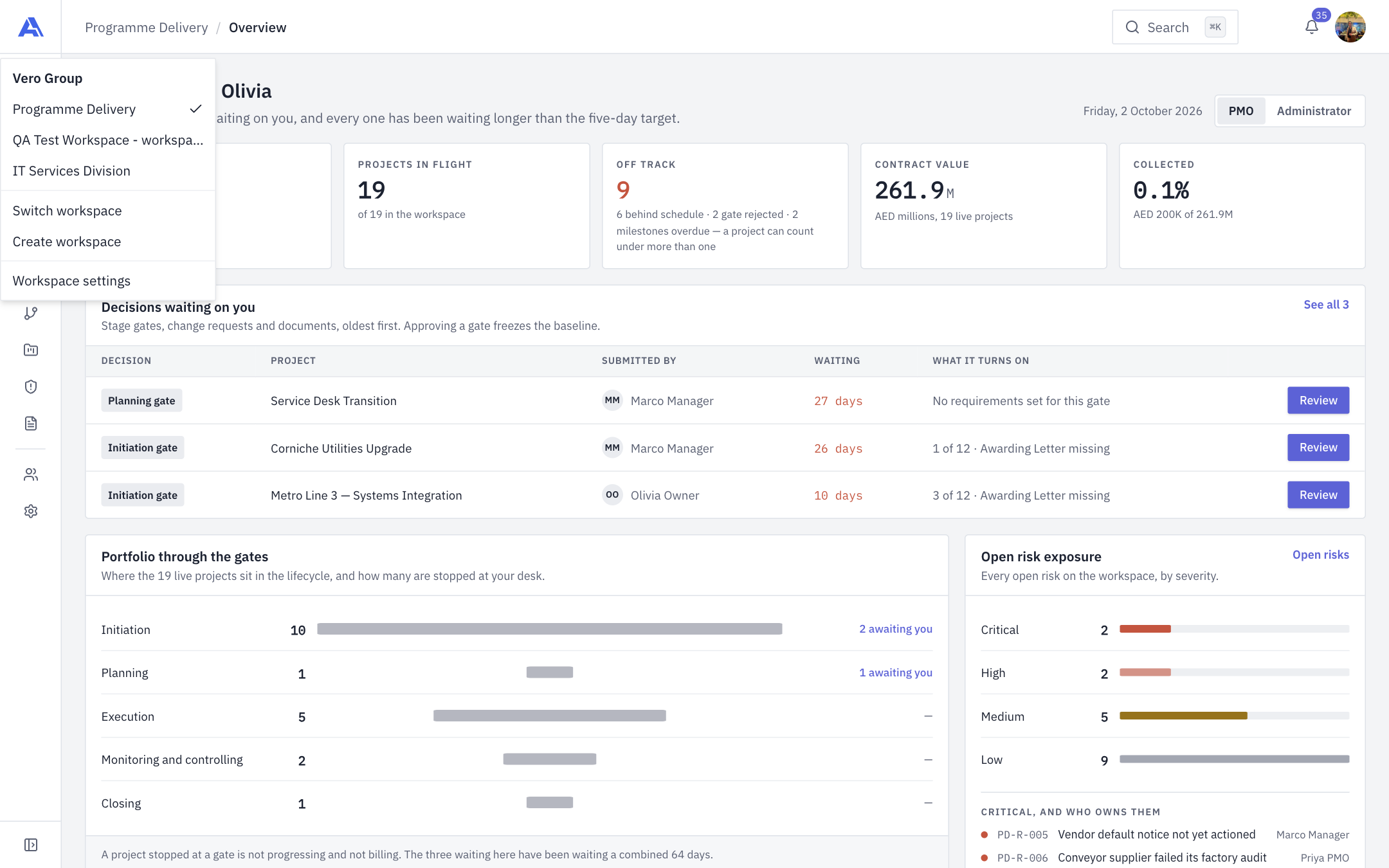The height and width of the screenshot is (868, 1389).
Task: Click the Projects in Flight card
Action: click(466, 206)
